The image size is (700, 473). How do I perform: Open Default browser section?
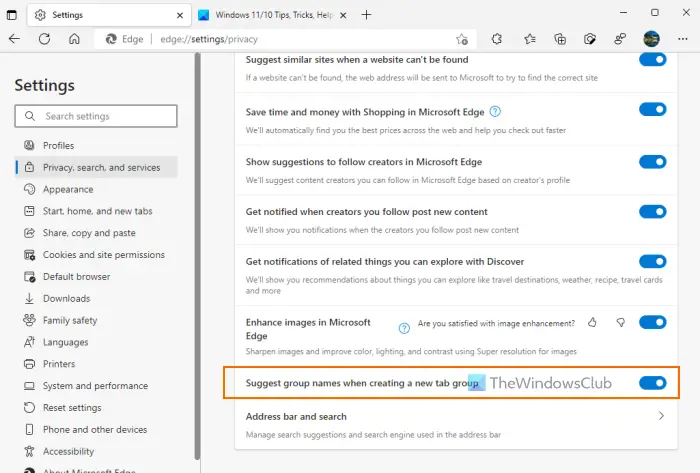(x=97, y=277)
